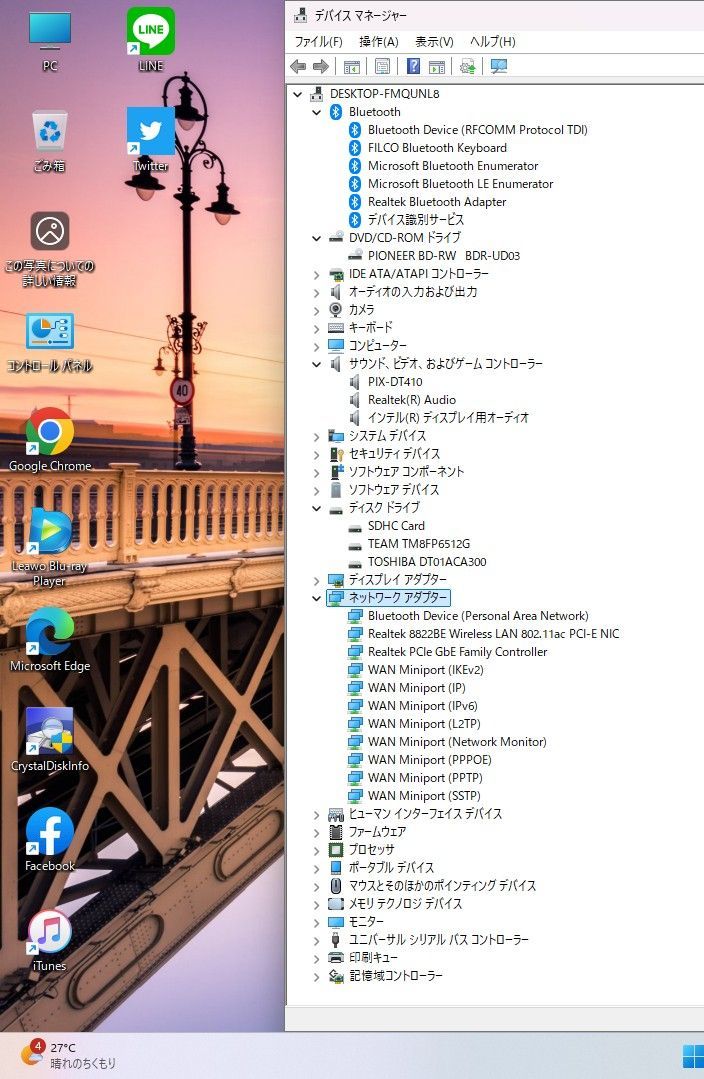Click the update driver toolbar icon

click(x=468, y=66)
